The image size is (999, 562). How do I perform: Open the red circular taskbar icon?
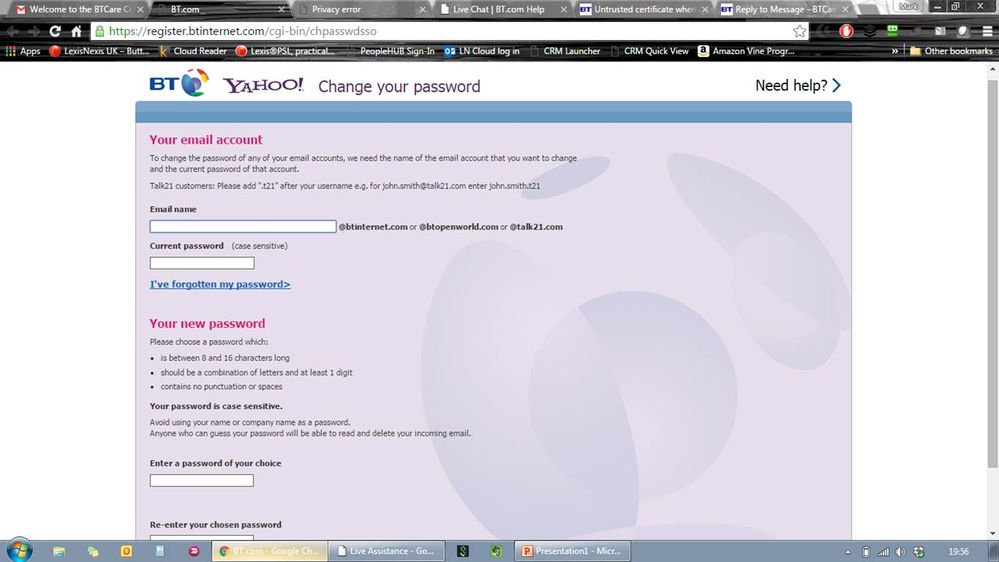194,551
